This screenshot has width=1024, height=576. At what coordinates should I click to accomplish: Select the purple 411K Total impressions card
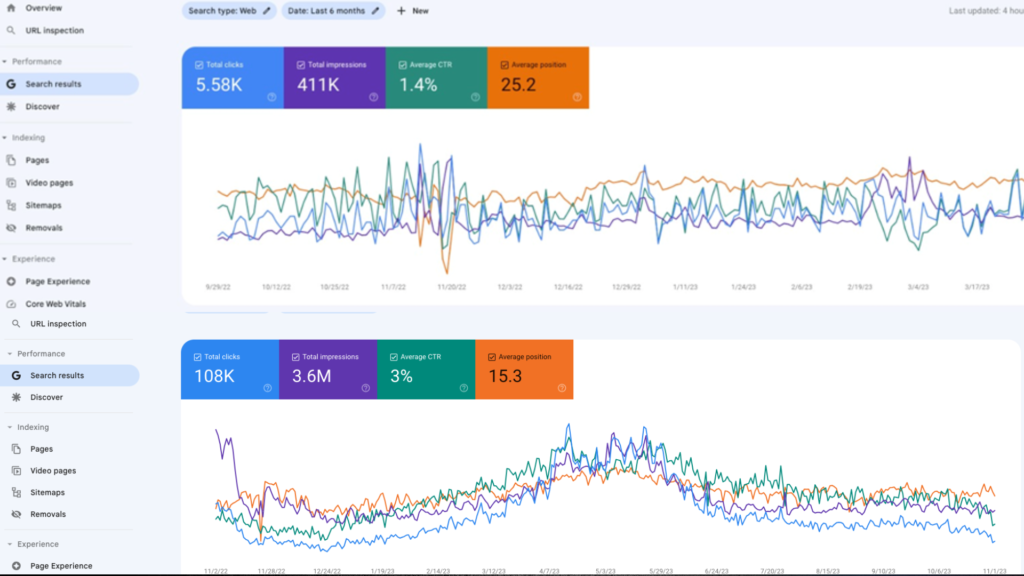(x=335, y=78)
